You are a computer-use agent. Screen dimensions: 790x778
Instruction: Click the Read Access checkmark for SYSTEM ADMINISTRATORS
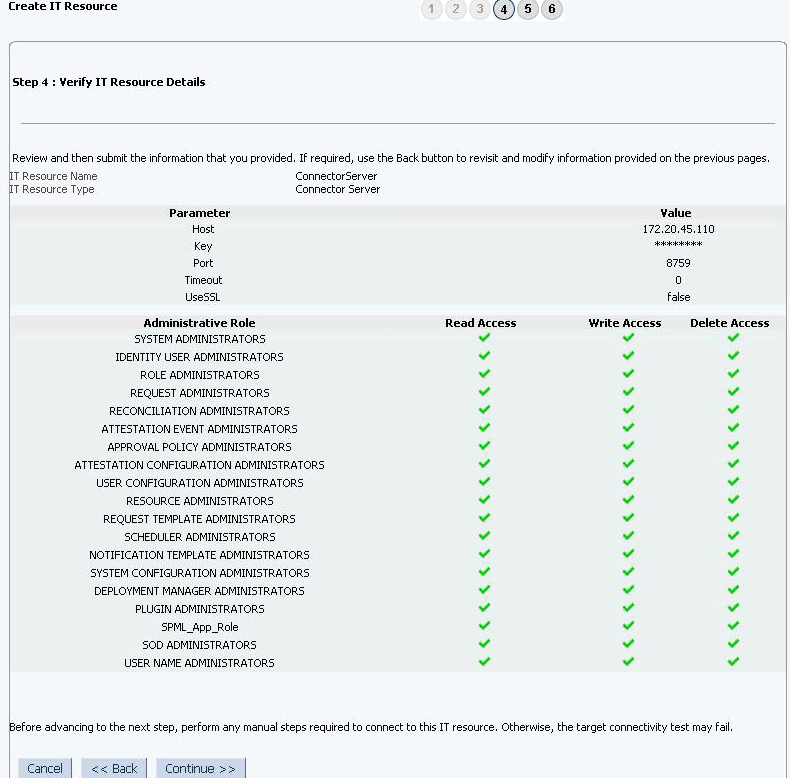(484, 338)
